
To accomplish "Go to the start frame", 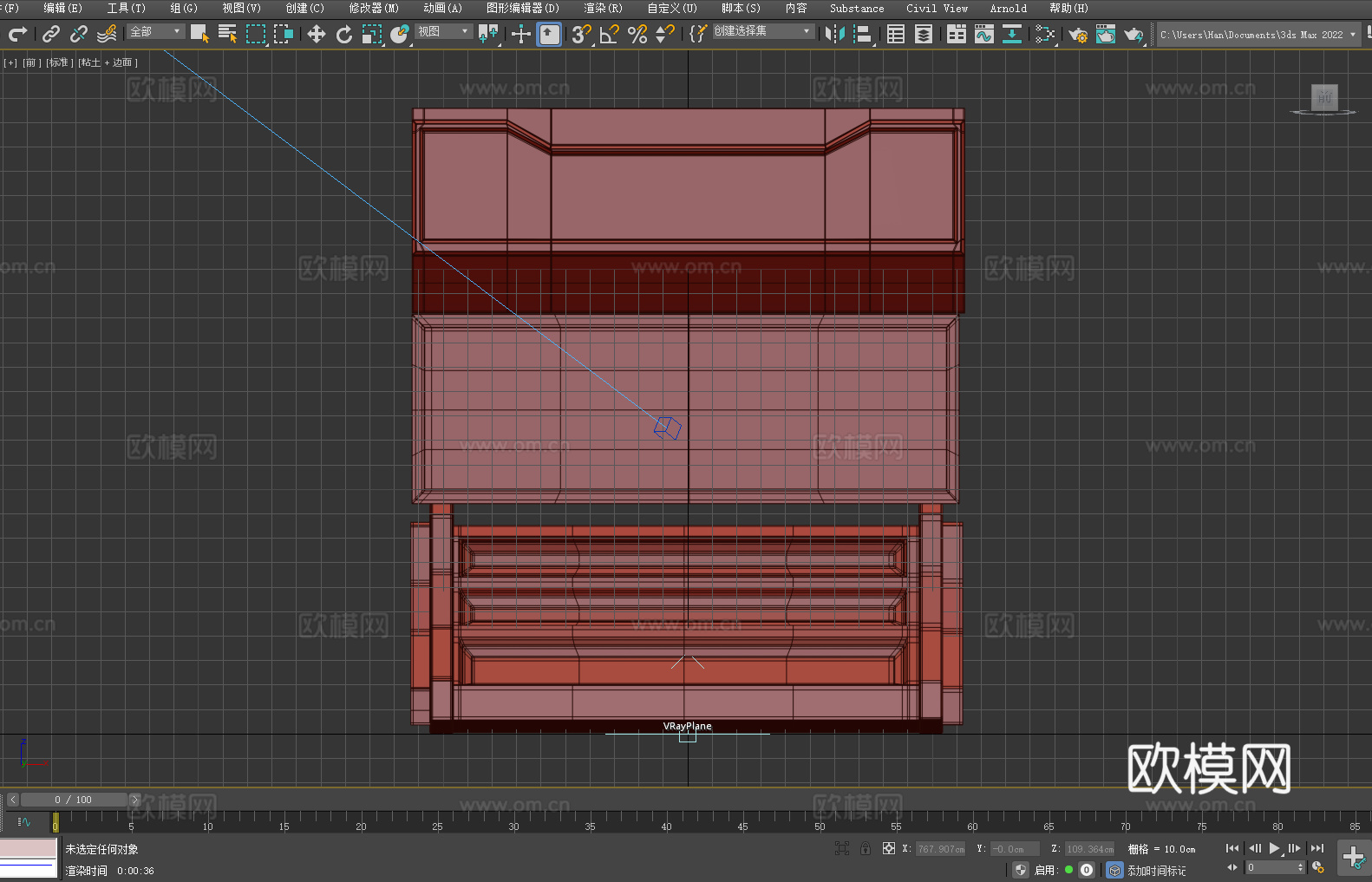I will [1232, 848].
